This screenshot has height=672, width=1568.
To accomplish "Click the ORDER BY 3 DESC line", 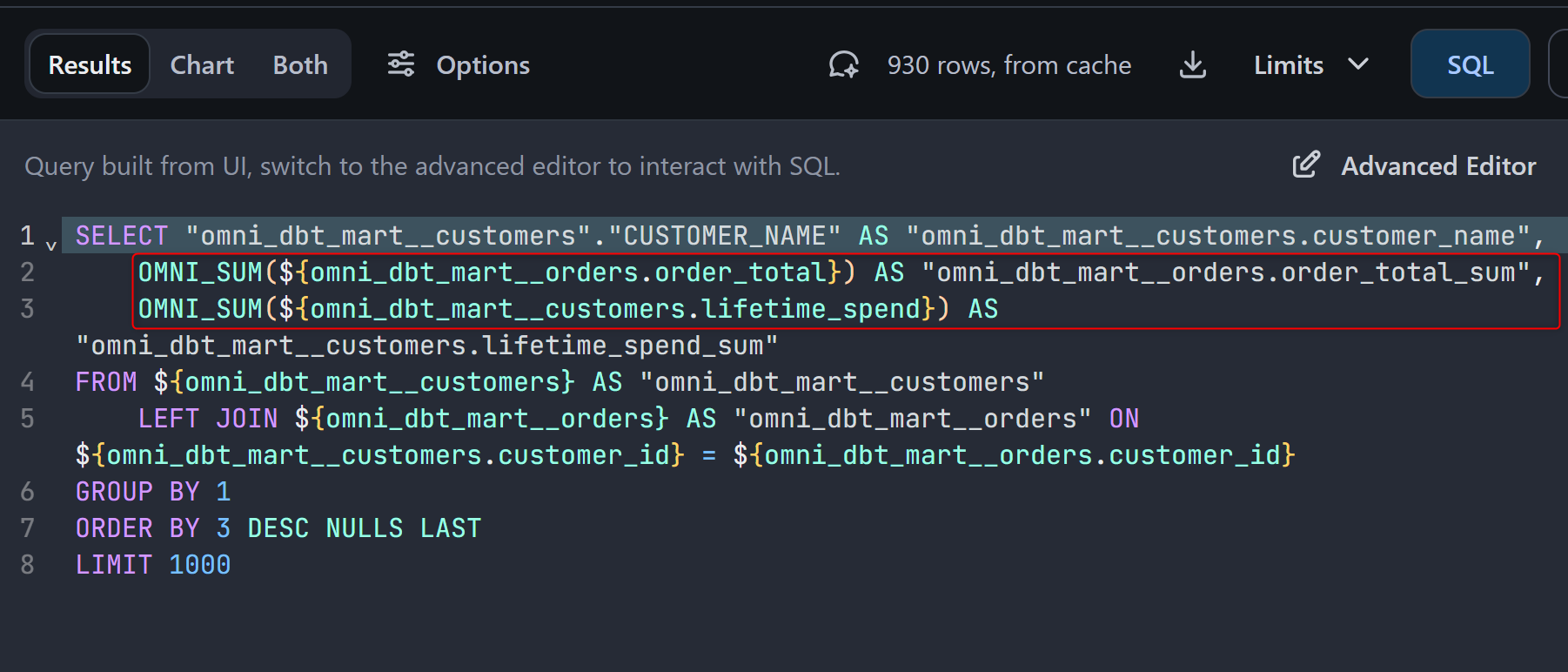I will (x=278, y=528).
